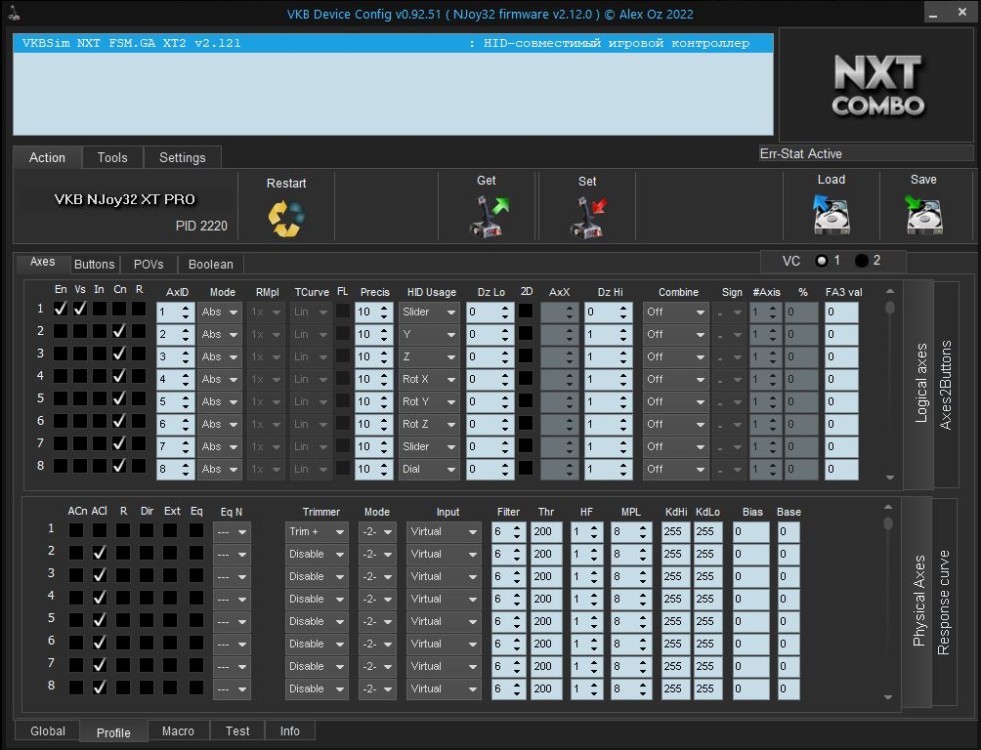981x750 pixels.
Task: Click the Get joystick icon
Action: point(489,216)
